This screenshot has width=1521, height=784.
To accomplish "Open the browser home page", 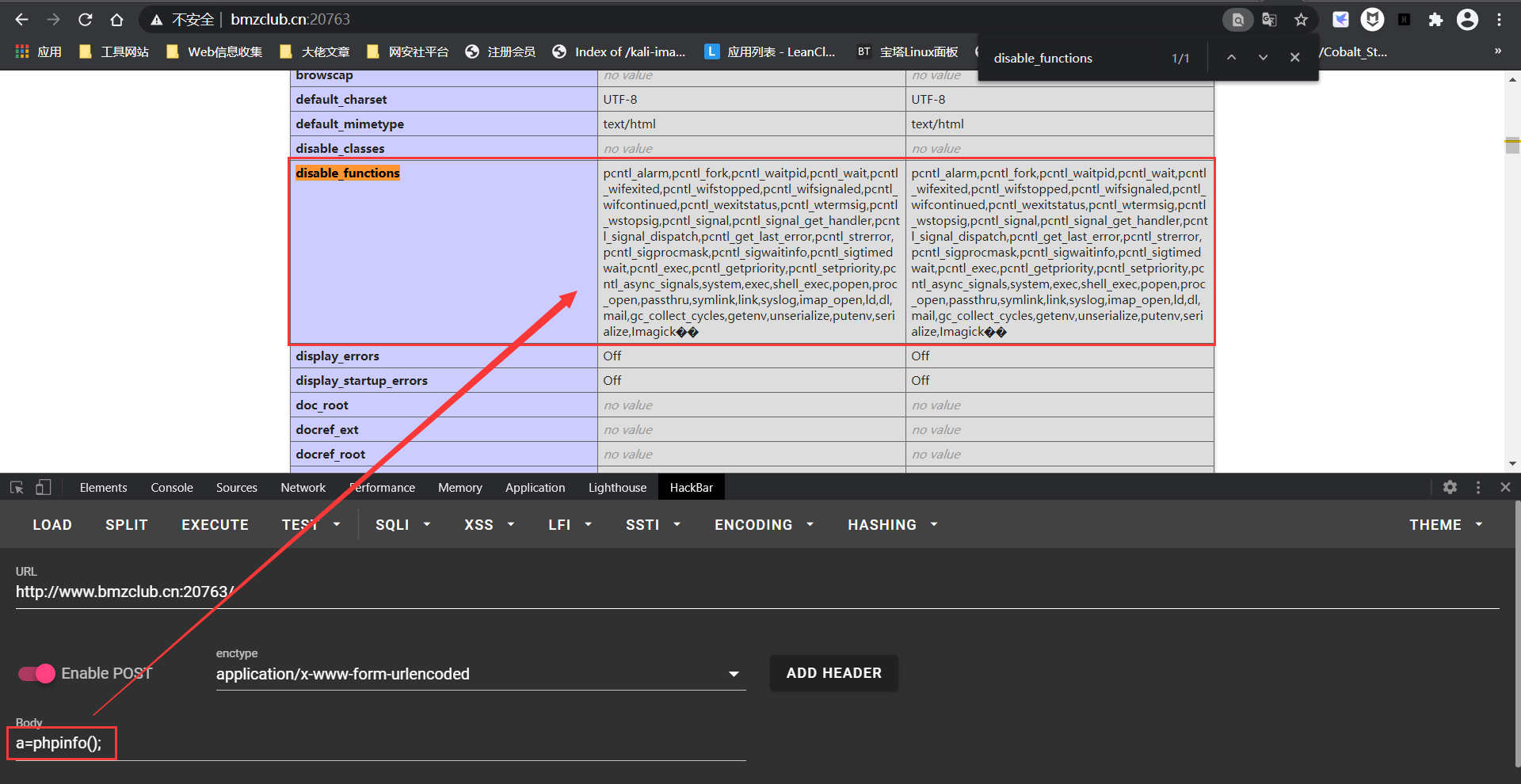I will click(x=116, y=20).
